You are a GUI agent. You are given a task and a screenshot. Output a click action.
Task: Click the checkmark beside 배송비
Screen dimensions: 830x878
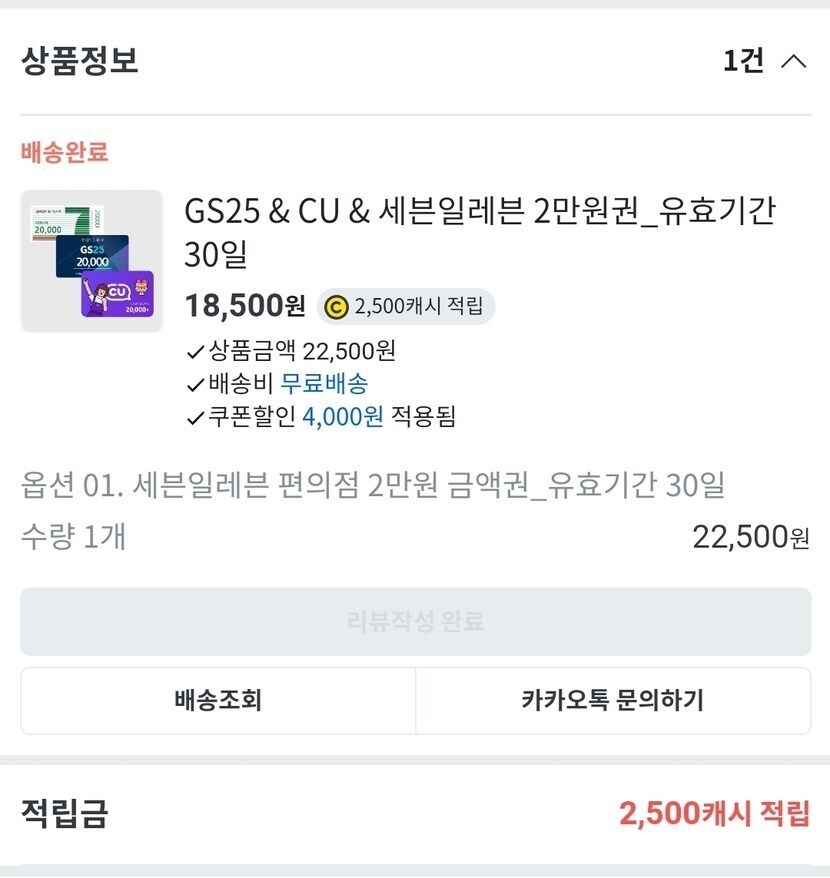[195, 384]
